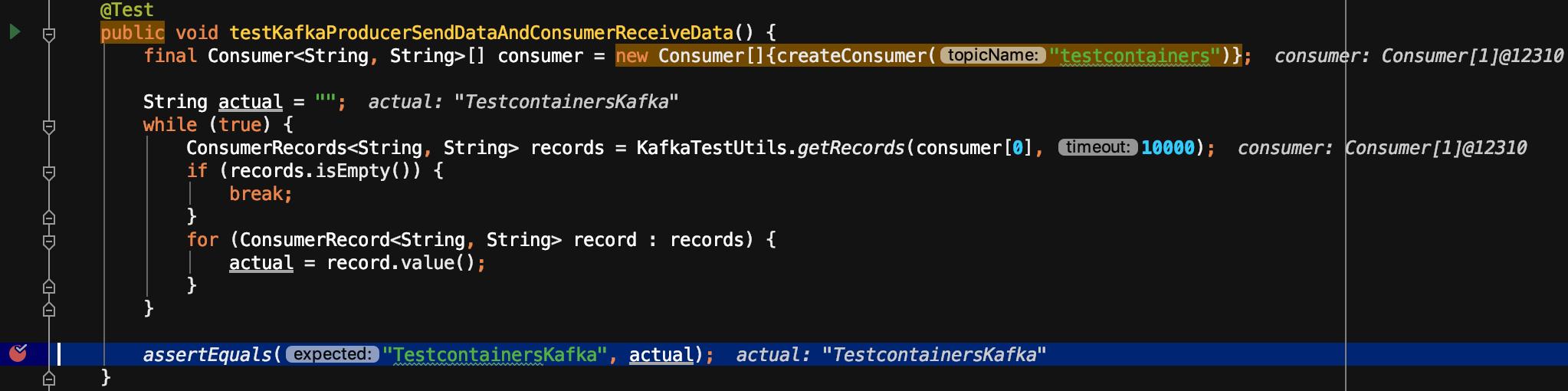This screenshot has width=1568, height=391.
Task: Click the getRecords method call
Action: point(851,148)
